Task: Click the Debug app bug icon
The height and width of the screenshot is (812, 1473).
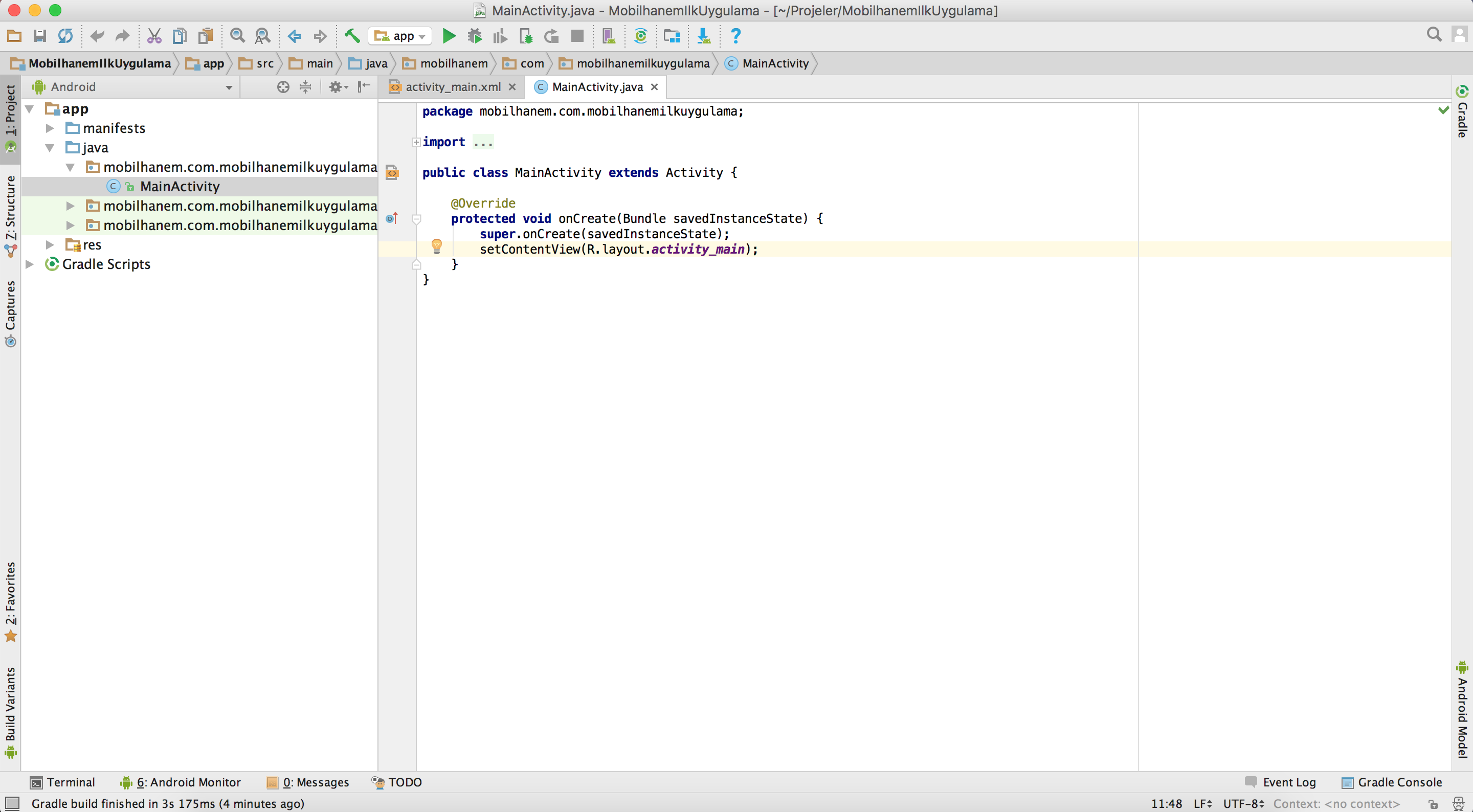Action: (475, 36)
